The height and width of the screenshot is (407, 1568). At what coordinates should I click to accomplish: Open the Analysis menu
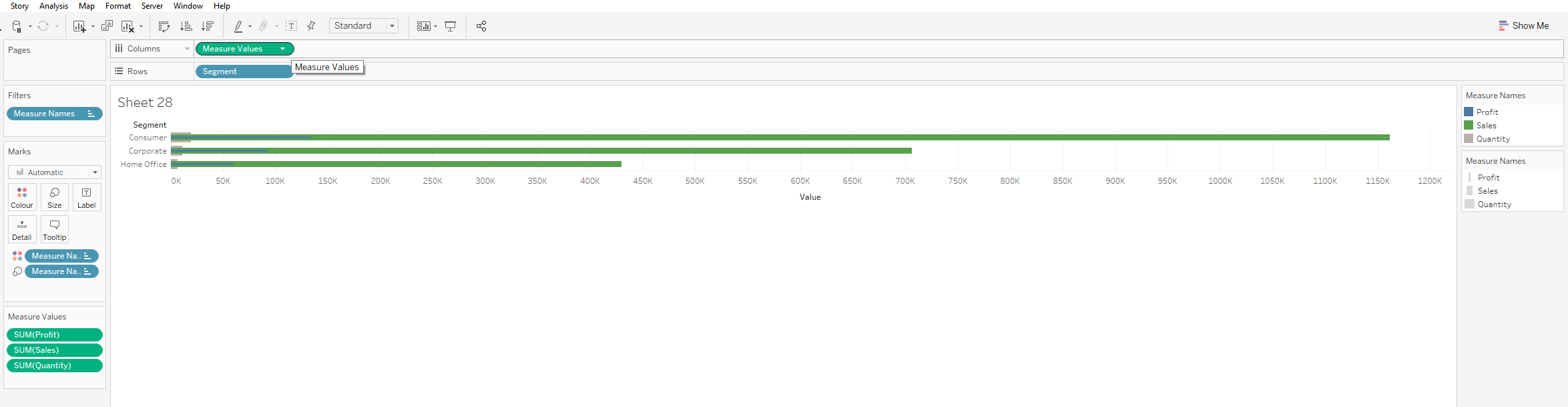point(53,6)
